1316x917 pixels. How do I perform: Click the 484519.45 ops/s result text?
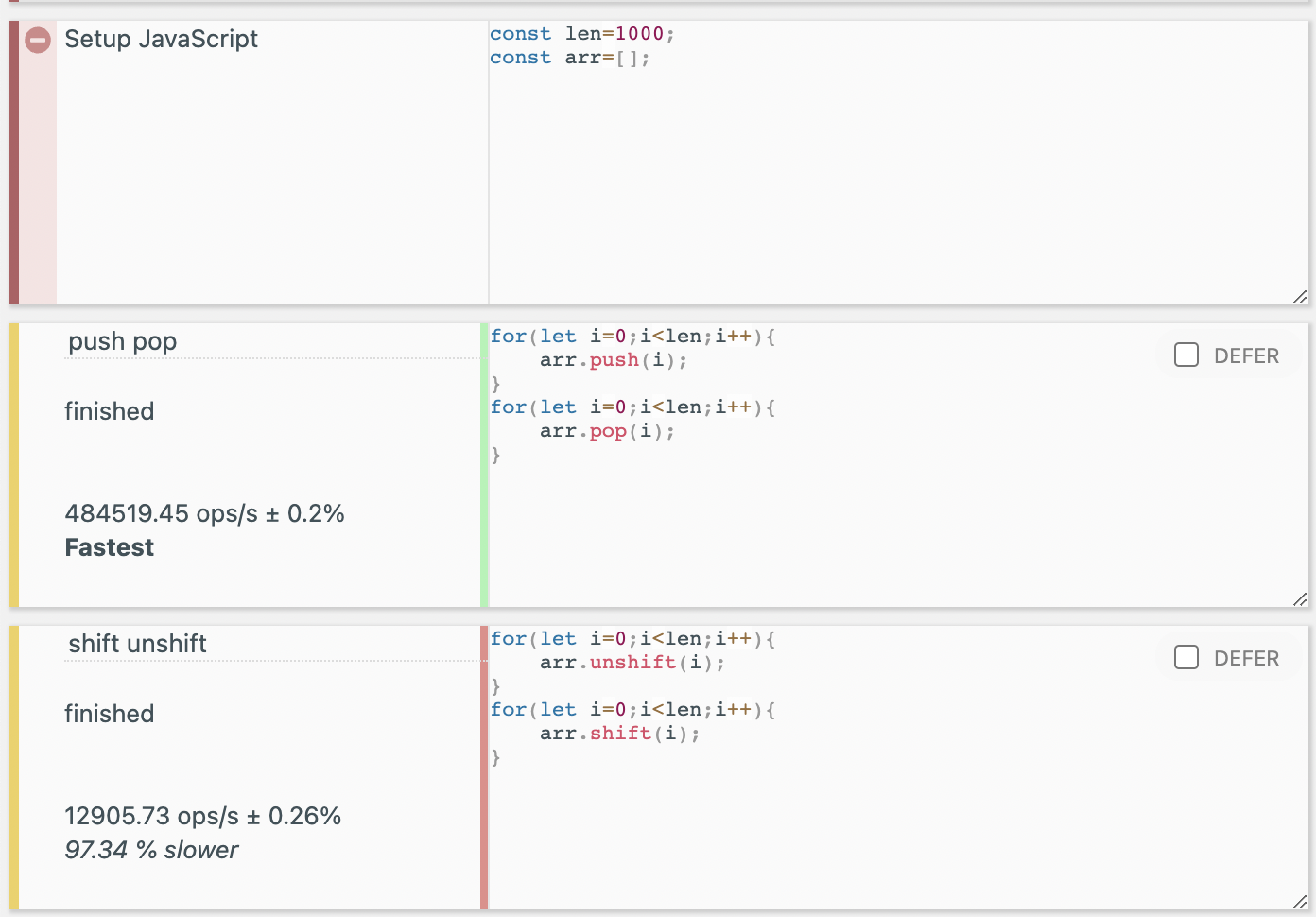point(204,513)
